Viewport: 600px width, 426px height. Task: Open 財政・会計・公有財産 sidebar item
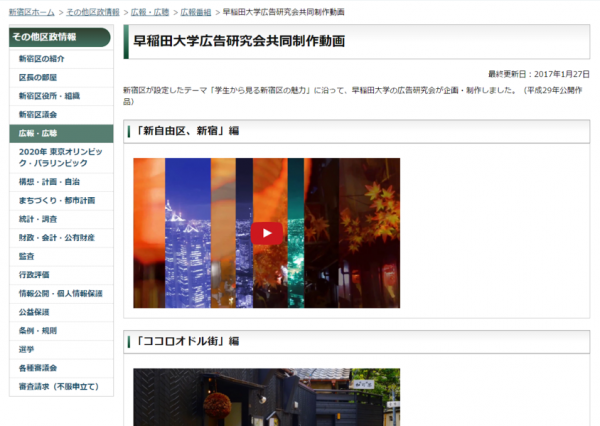coord(61,238)
